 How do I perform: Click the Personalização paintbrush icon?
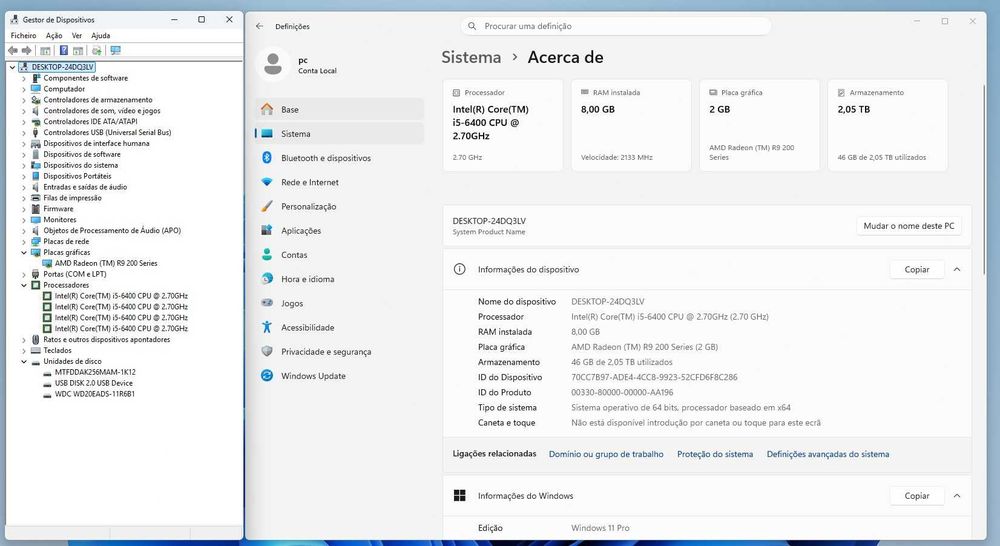[x=267, y=206]
